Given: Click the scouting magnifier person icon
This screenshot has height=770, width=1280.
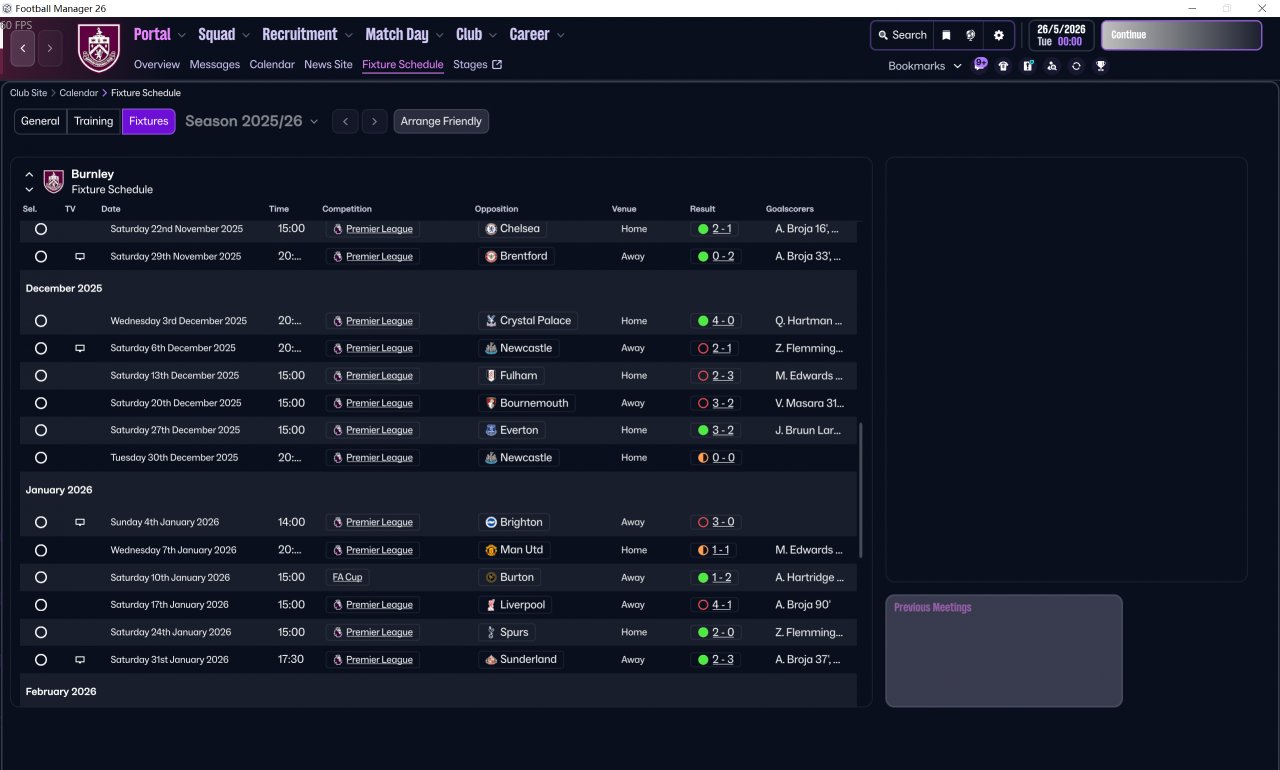Looking at the screenshot, I should 1052,66.
